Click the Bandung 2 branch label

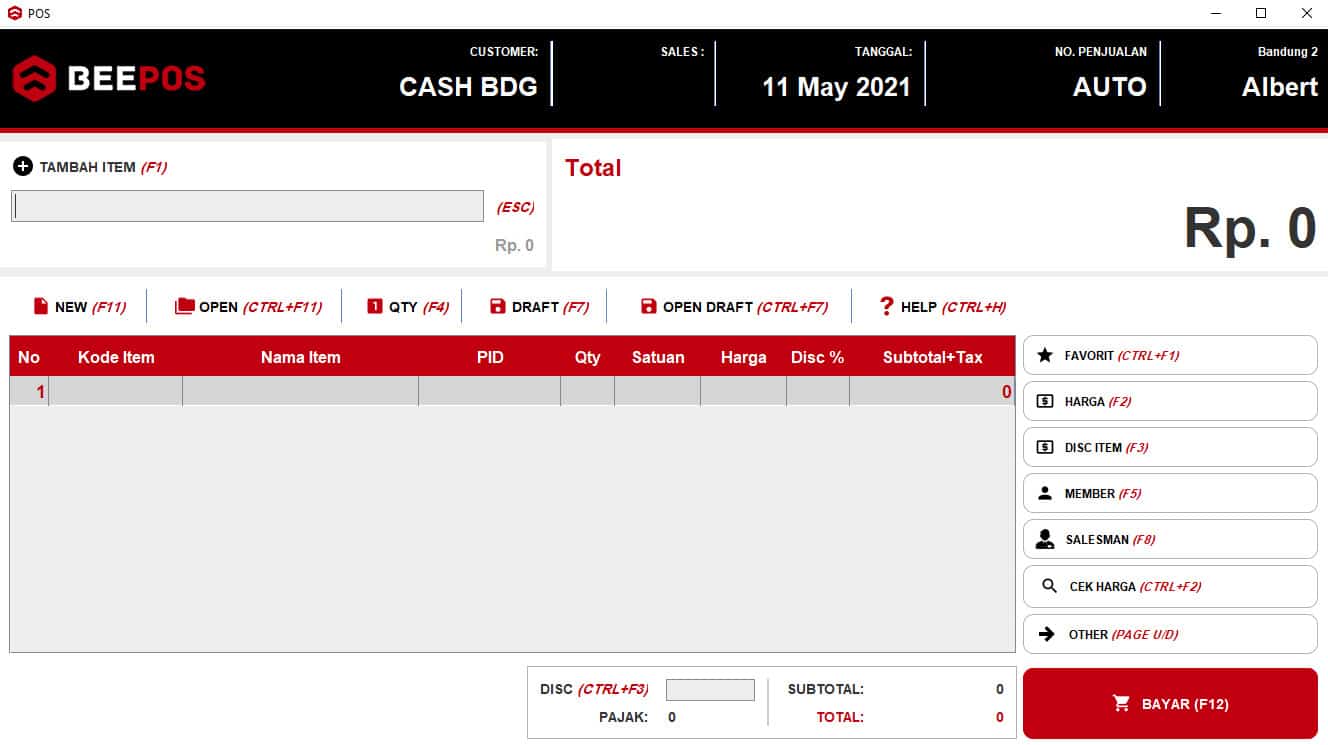tap(1288, 52)
